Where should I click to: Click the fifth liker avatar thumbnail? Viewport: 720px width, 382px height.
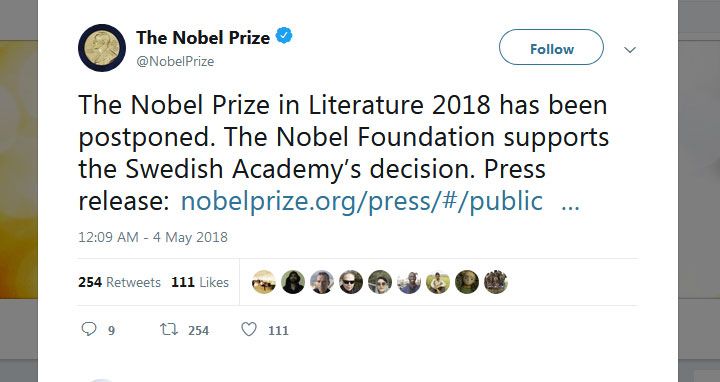point(380,282)
